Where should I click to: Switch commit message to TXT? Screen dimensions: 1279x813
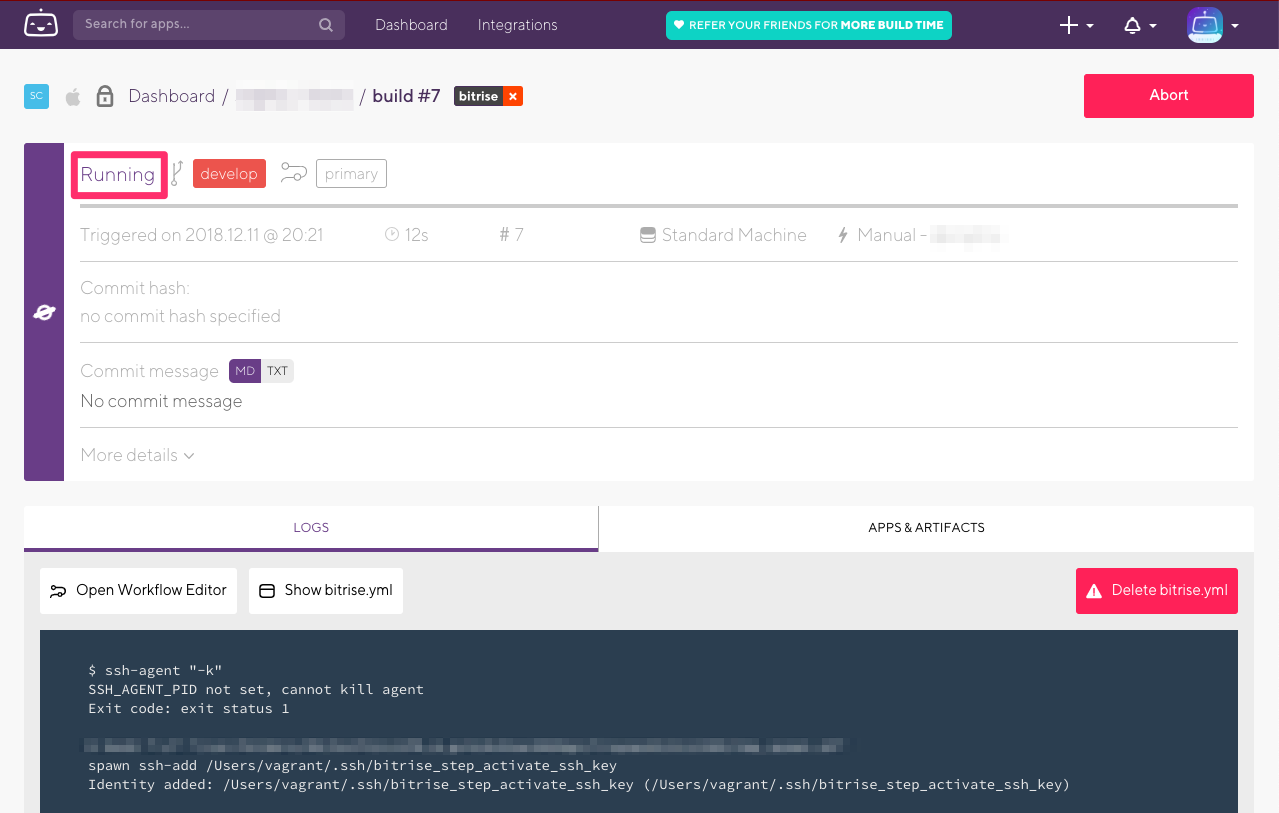coord(277,371)
